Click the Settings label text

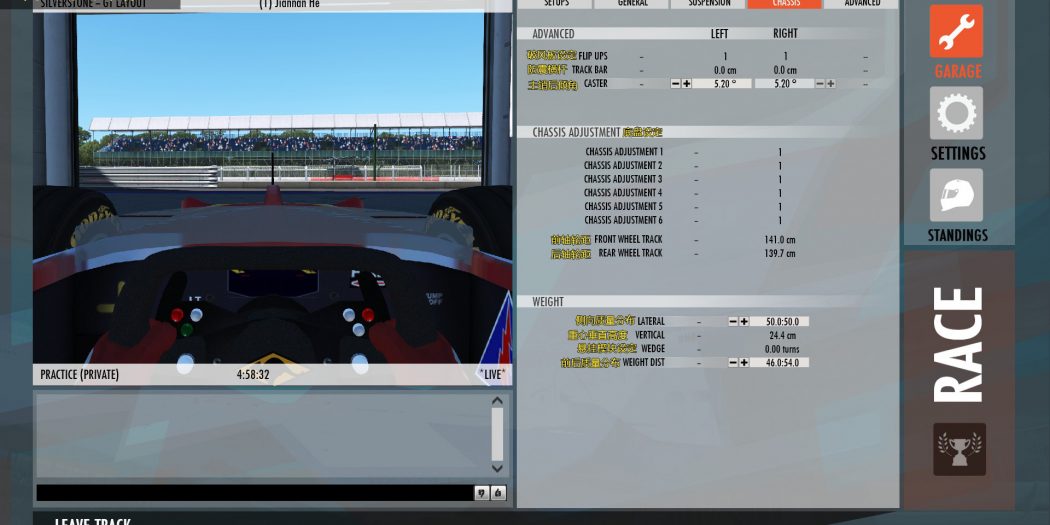point(958,153)
